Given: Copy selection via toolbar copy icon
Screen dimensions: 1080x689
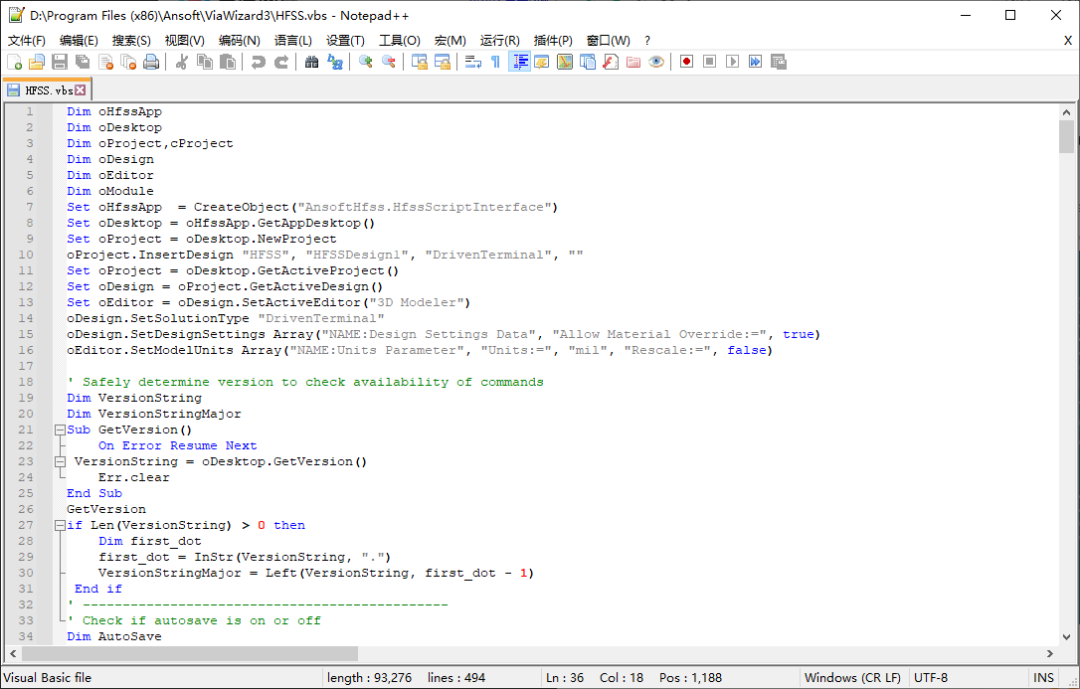Looking at the screenshot, I should pos(205,62).
